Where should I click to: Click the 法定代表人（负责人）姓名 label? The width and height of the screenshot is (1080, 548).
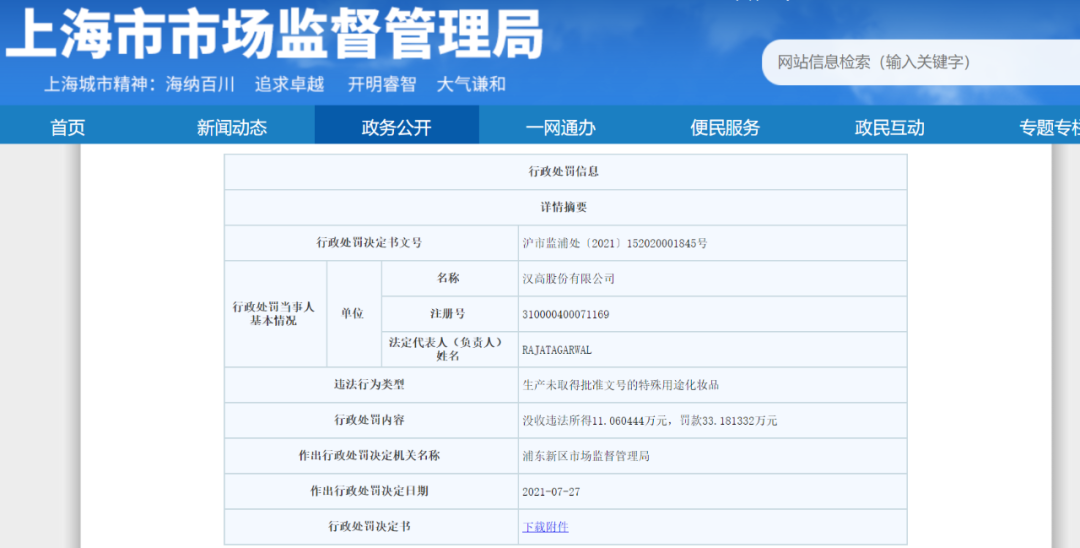447,349
